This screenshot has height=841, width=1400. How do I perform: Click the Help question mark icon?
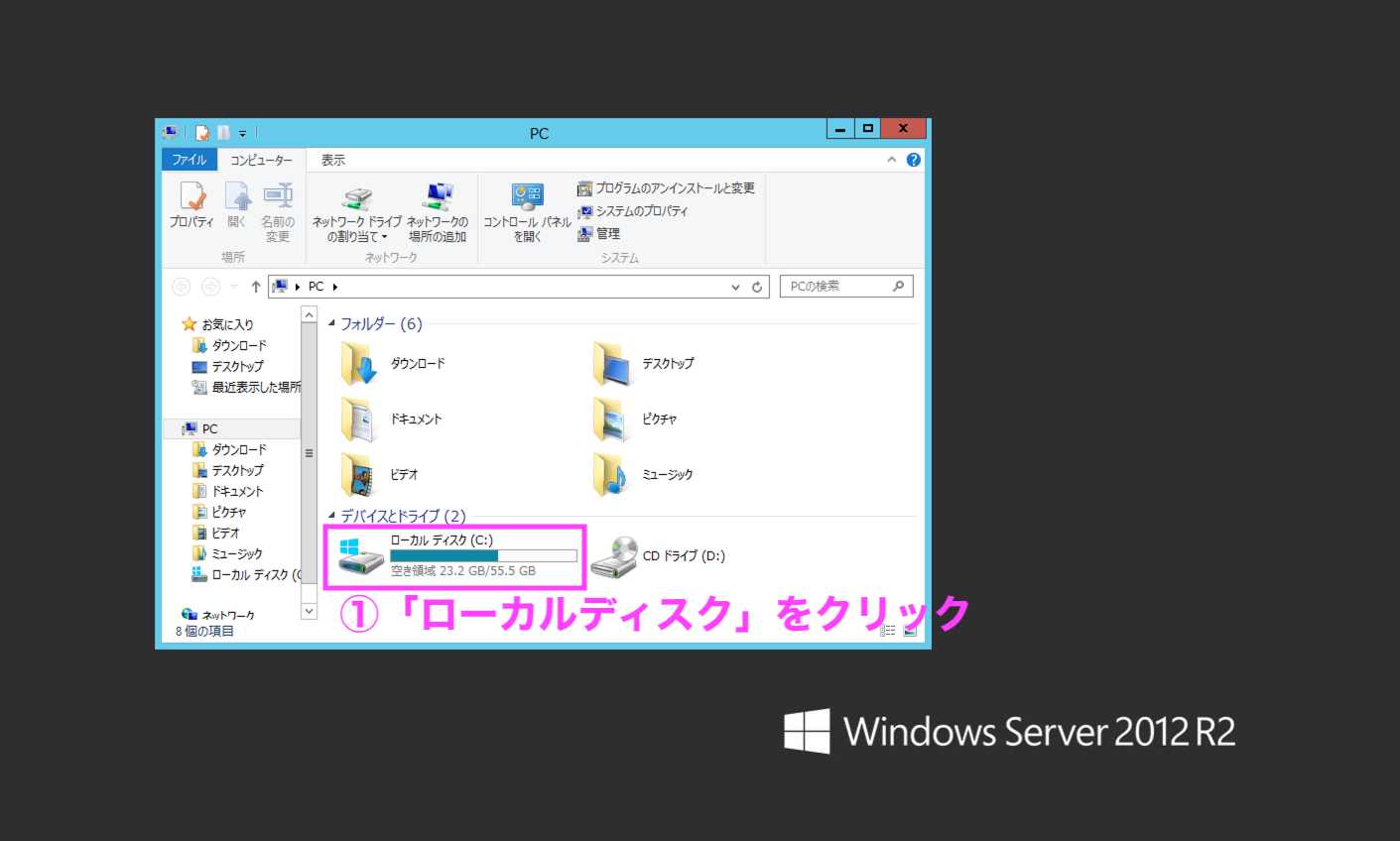(x=914, y=160)
